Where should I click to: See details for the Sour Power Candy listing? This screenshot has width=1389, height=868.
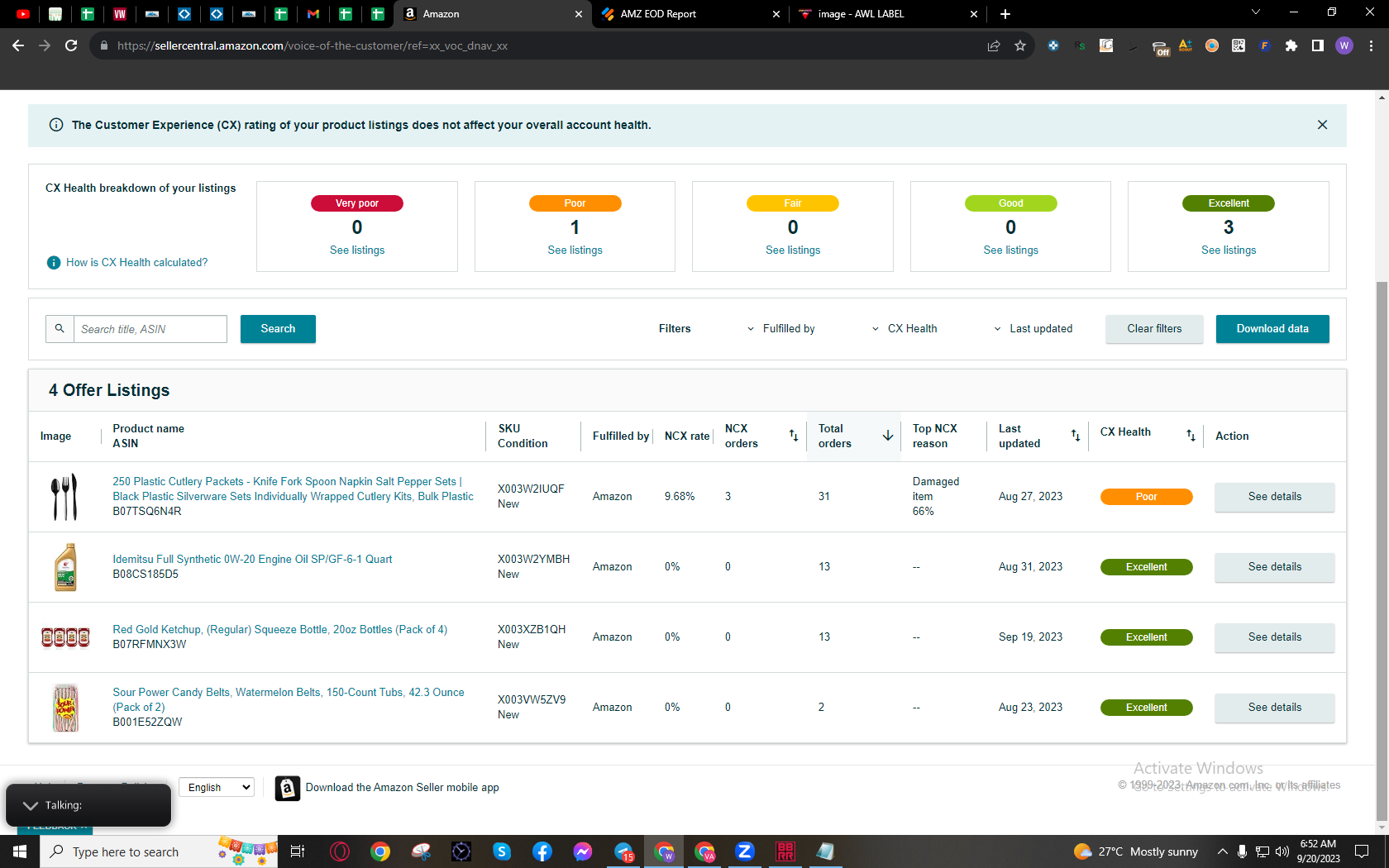[1275, 708]
